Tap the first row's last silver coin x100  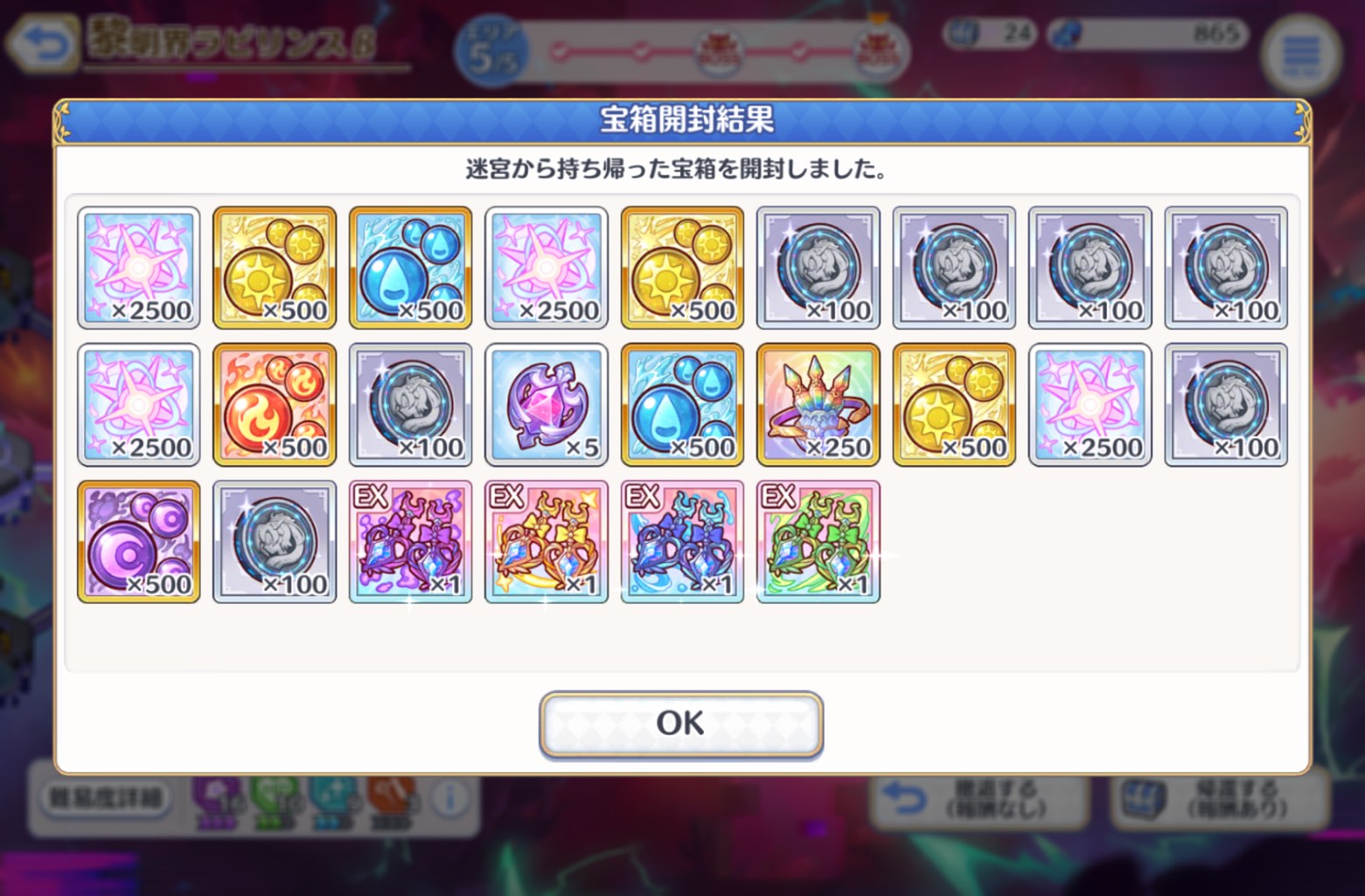[1226, 267]
